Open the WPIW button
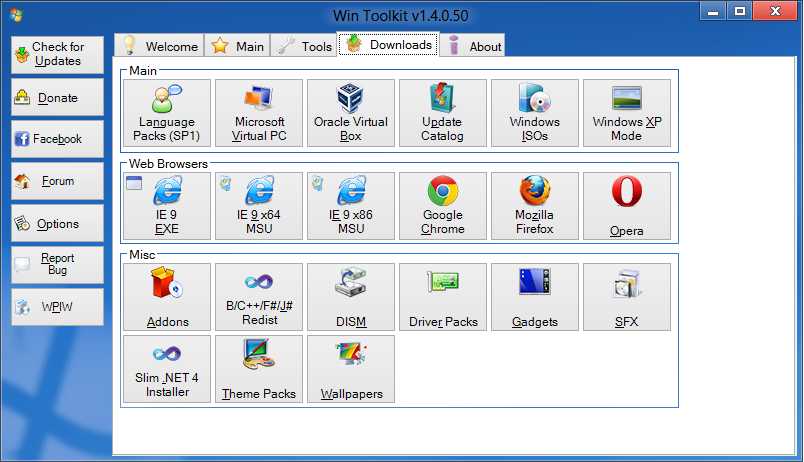 tap(57, 307)
